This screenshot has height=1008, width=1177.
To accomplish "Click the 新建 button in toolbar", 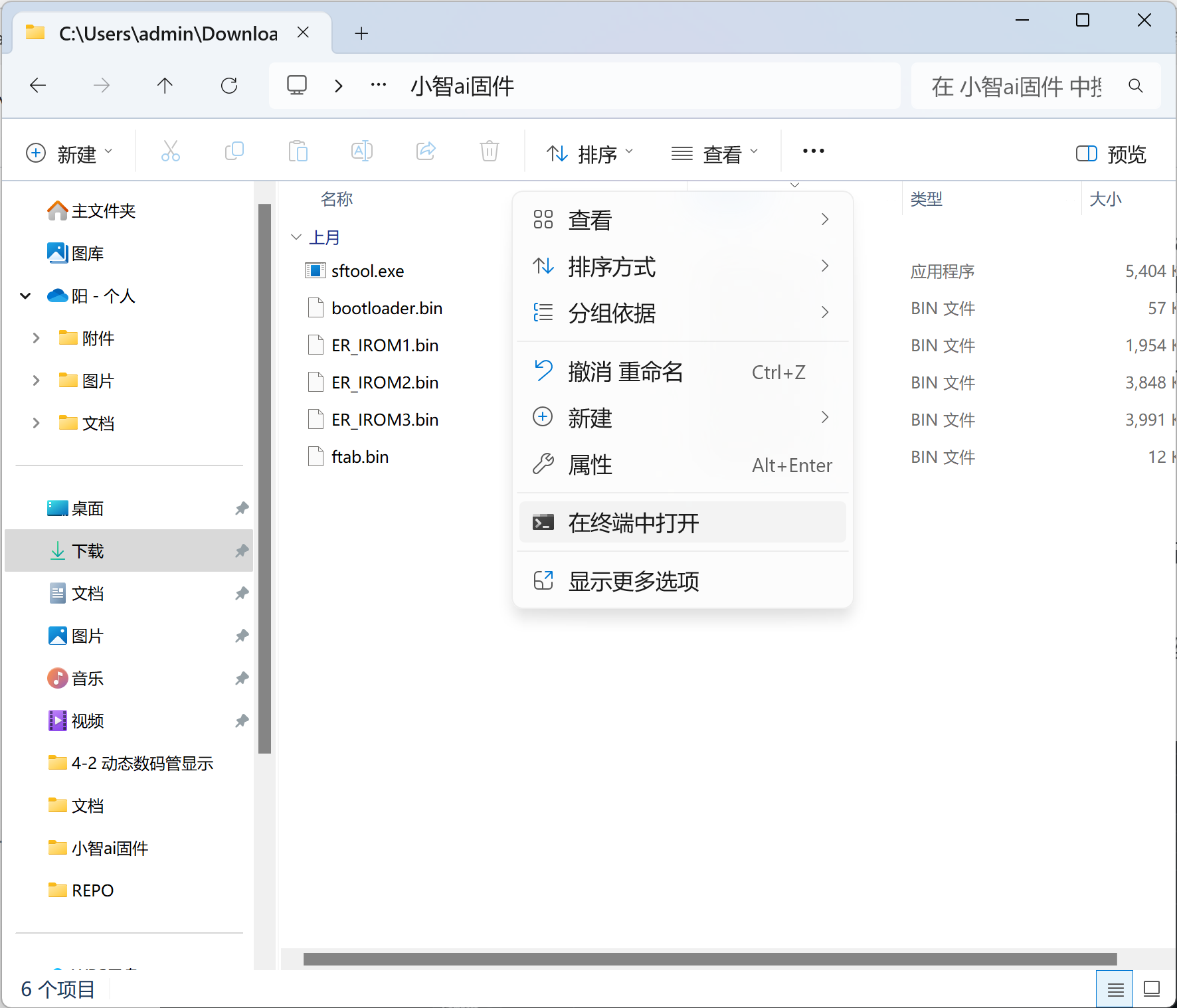I will click(69, 154).
